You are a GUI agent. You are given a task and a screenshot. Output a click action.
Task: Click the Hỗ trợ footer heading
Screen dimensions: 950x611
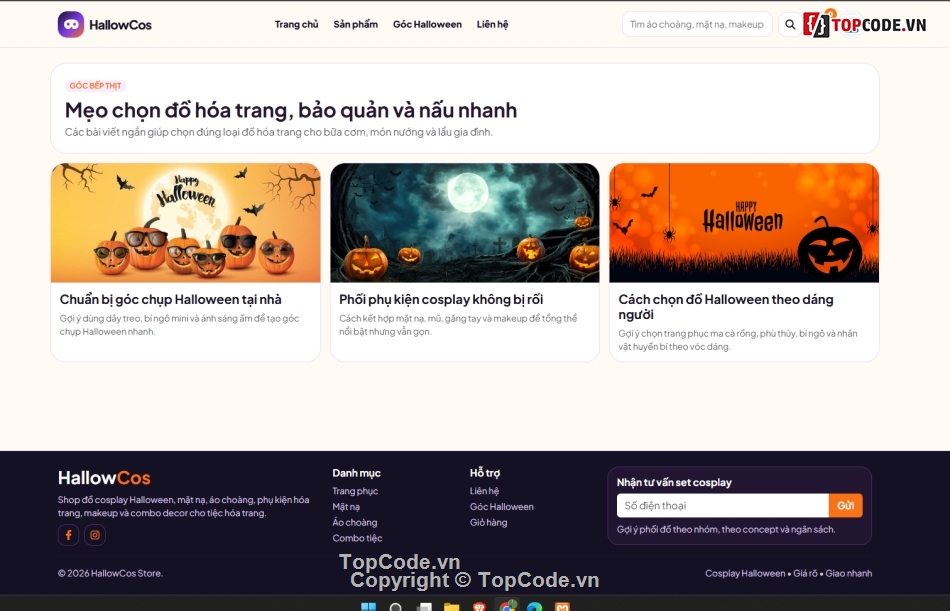(x=485, y=473)
